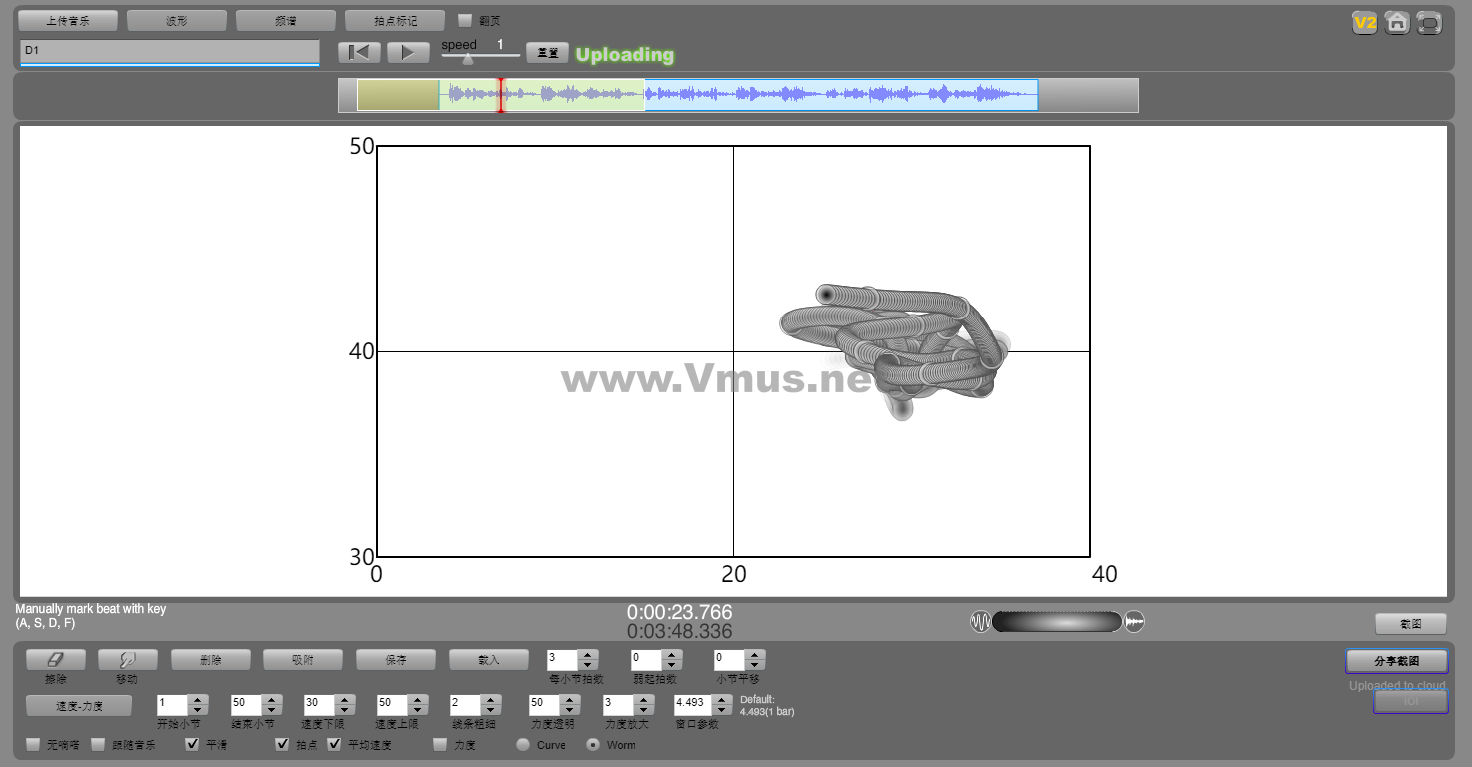Increase 每小节拍数 beats-per-bar value

(x=588, y=655)
